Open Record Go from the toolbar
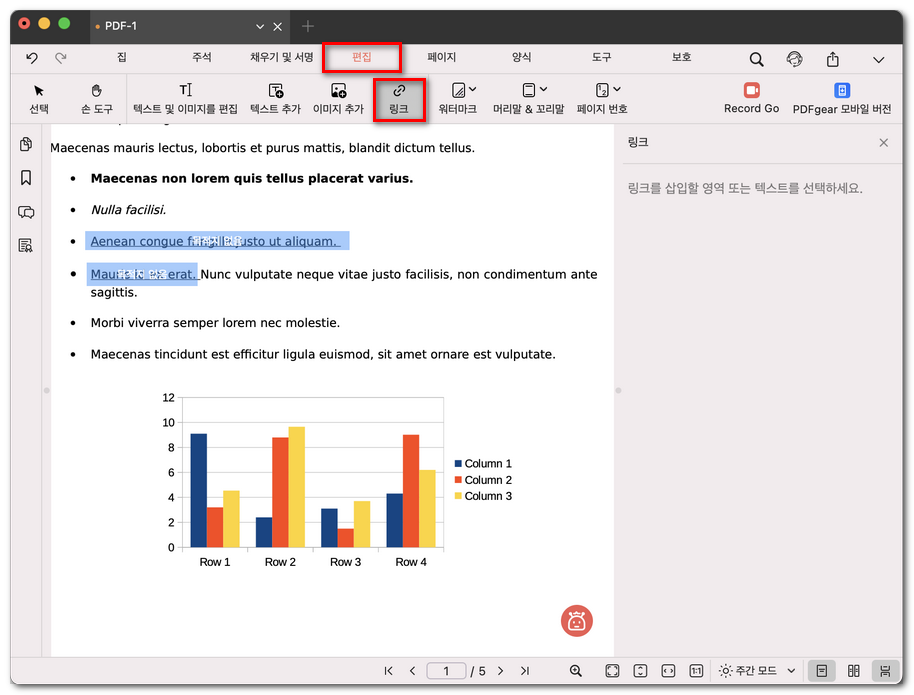This screenshot has width=914, height=695. tap(751, 99)
